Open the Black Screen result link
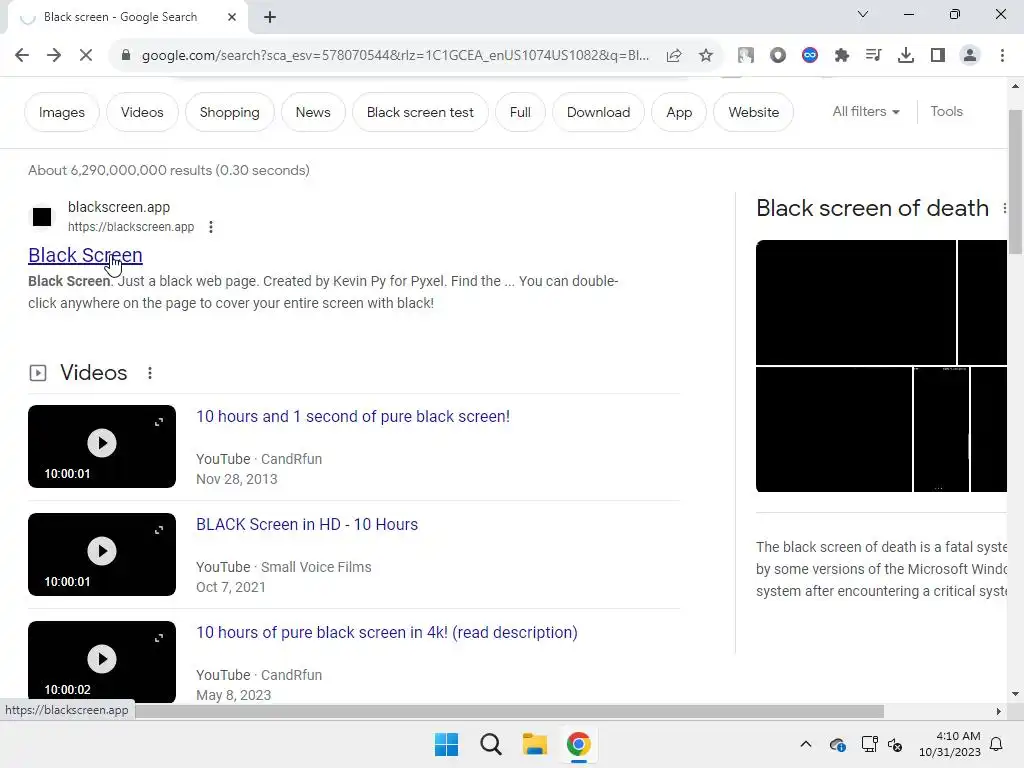 point(85,255)
